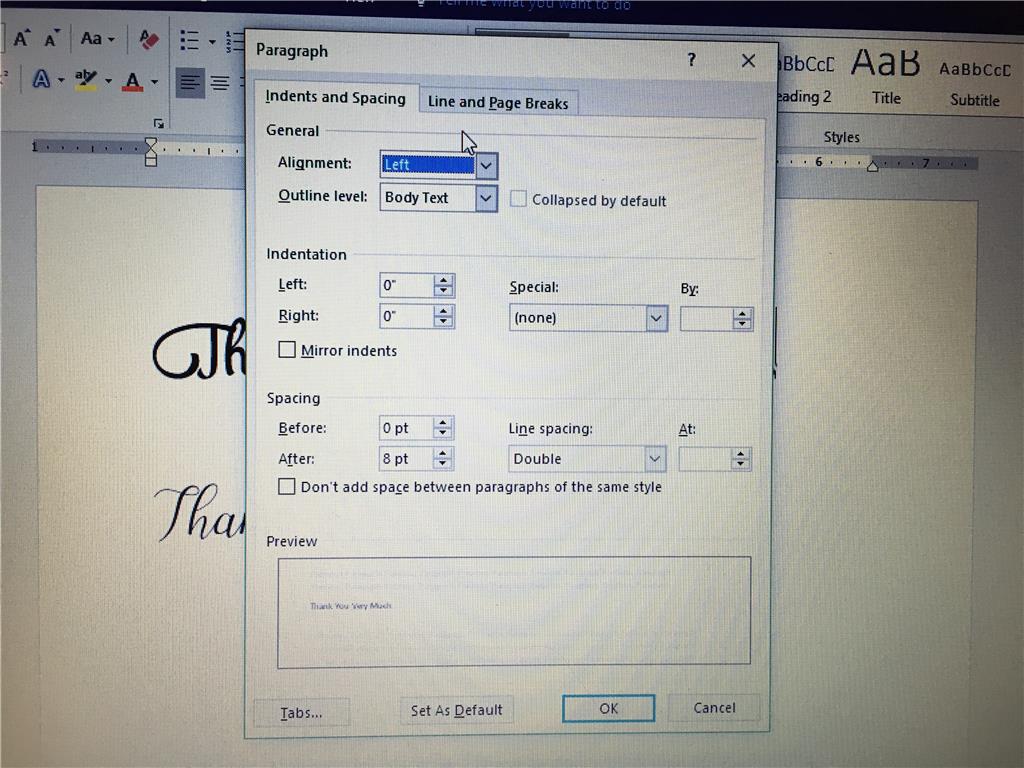Screen dimensions: 1024x768
Task: Click the Left indentation input field
Action: 406,285
